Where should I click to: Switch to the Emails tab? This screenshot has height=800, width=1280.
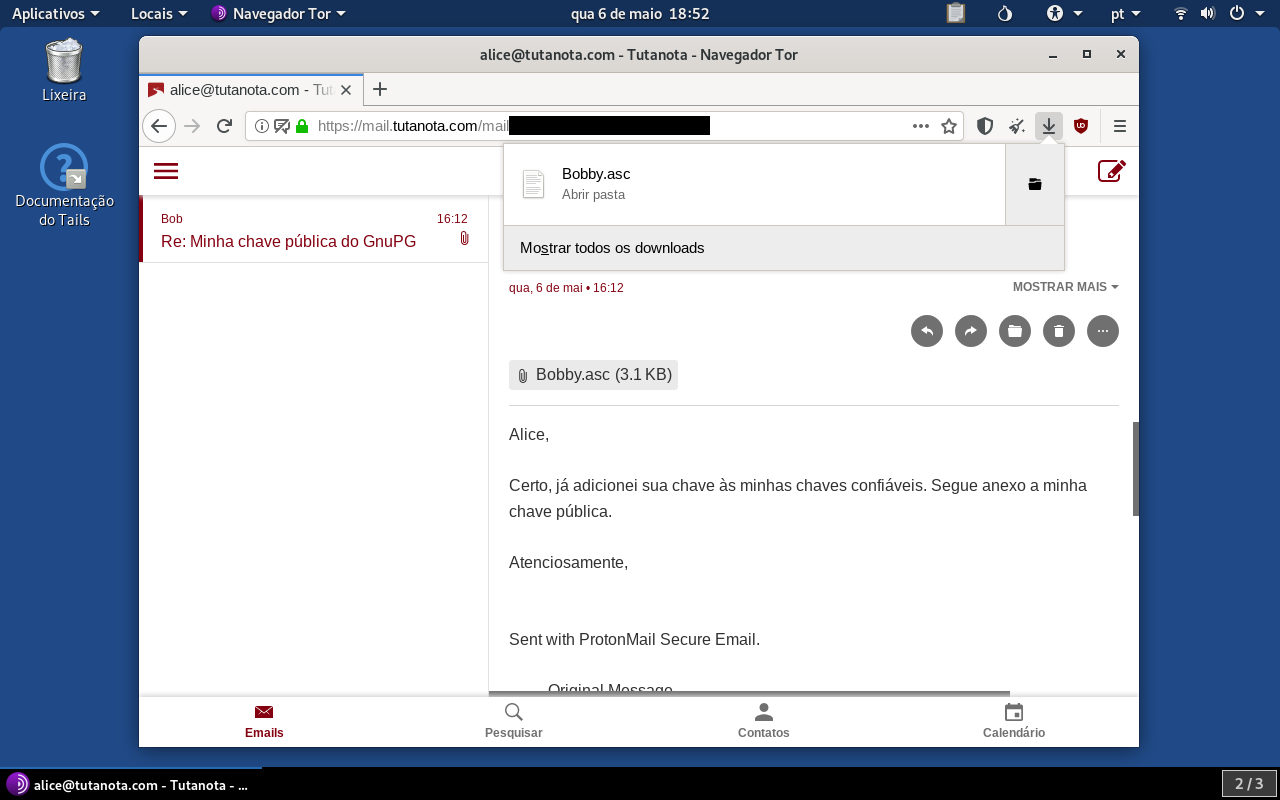pos(264,721)
